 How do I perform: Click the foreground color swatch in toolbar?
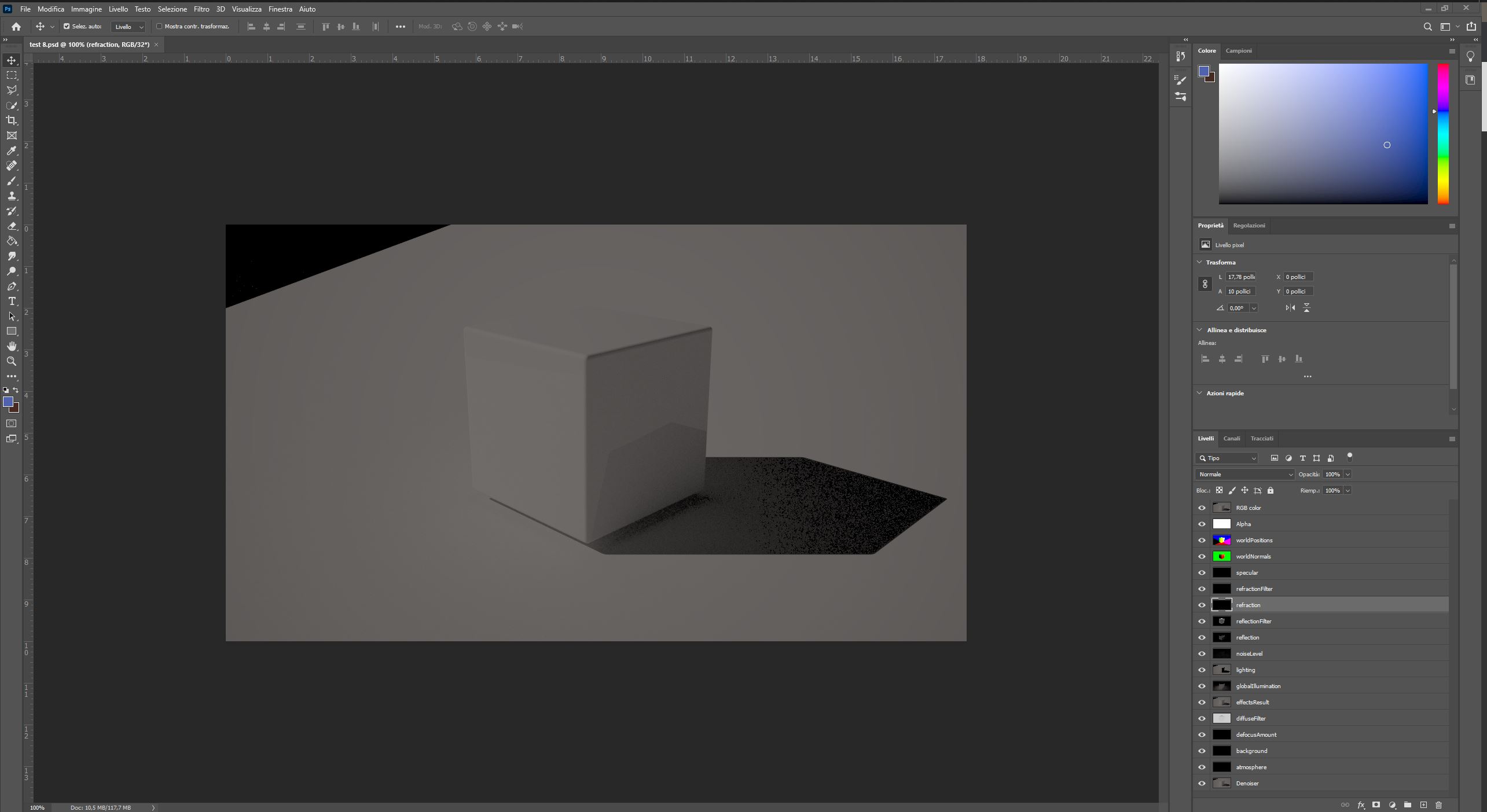pos(8,402)
